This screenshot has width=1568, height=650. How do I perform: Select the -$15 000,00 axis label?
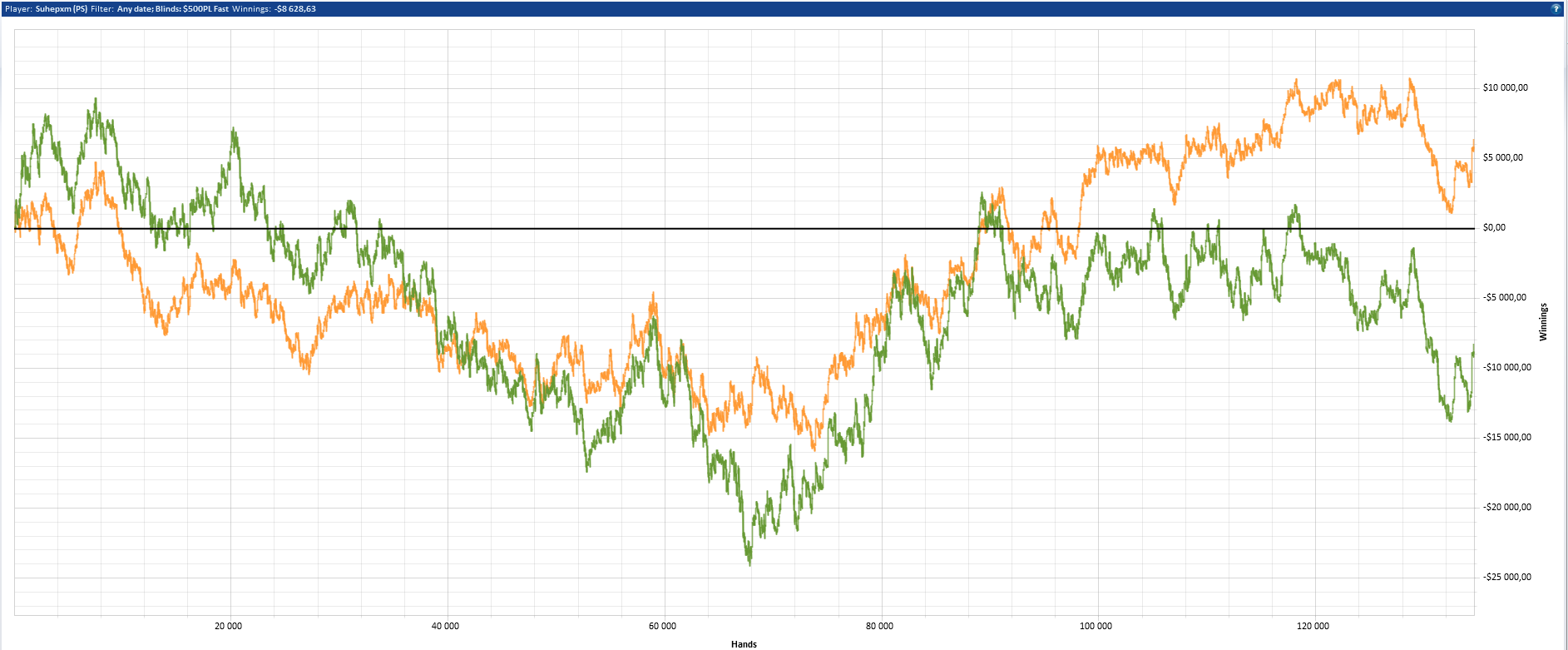click(x=1507, y=437)
